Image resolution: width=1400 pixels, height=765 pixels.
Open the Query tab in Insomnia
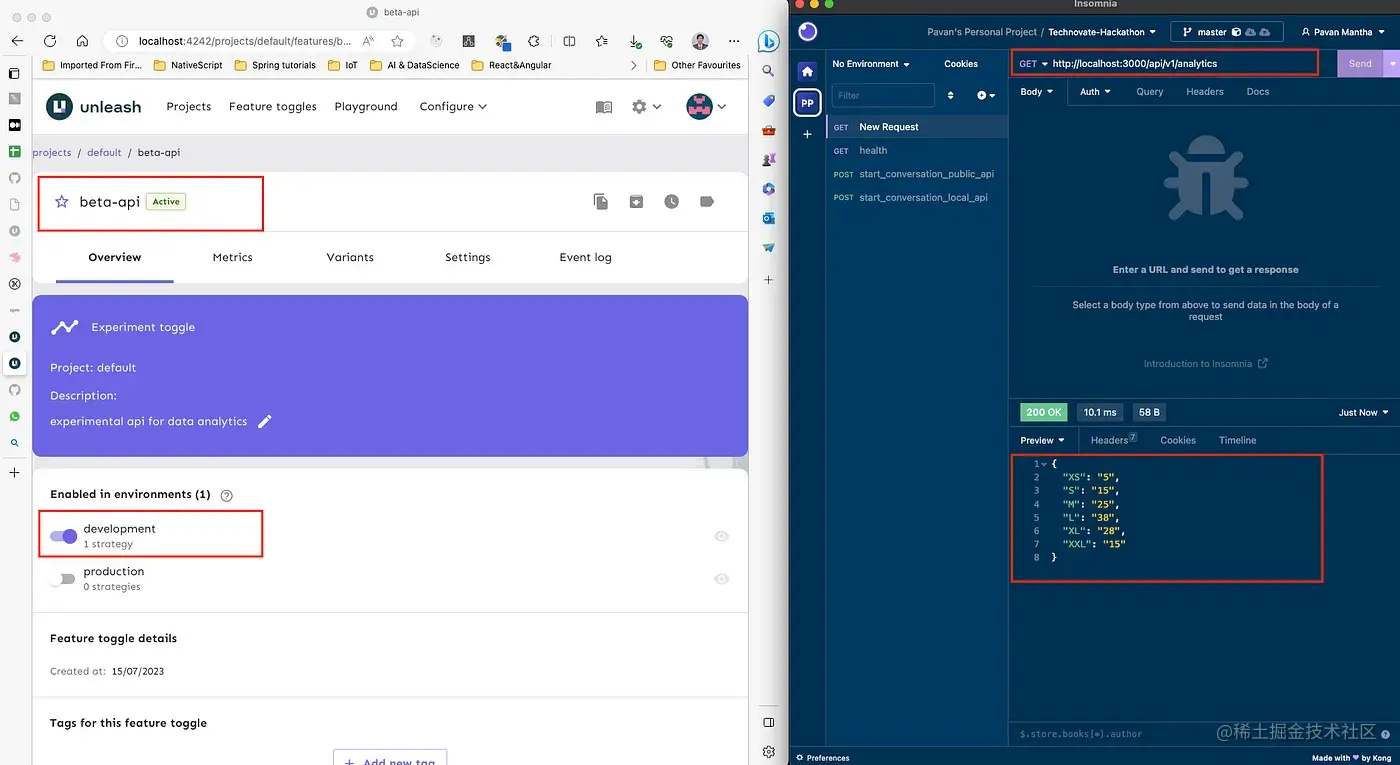click(1150, 91)
